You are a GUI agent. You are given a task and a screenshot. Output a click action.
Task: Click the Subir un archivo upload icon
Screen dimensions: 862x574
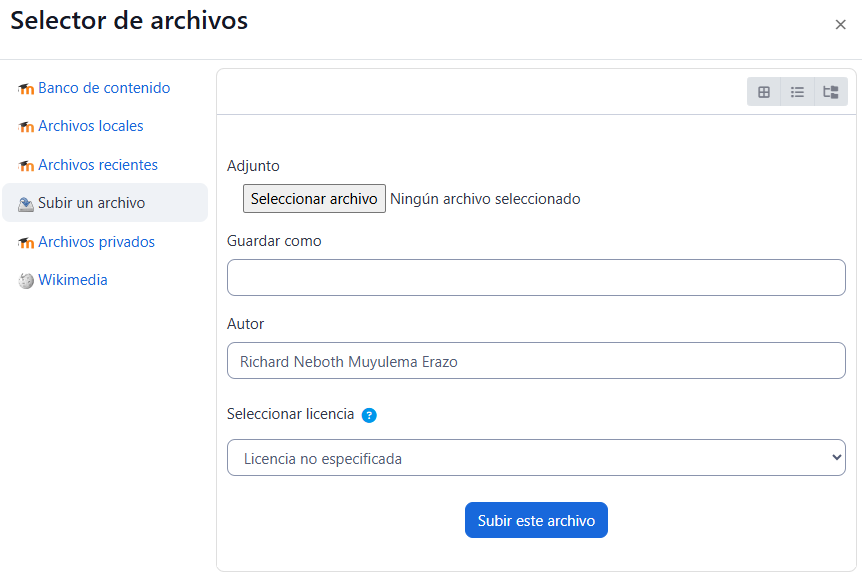pos(26,204)
